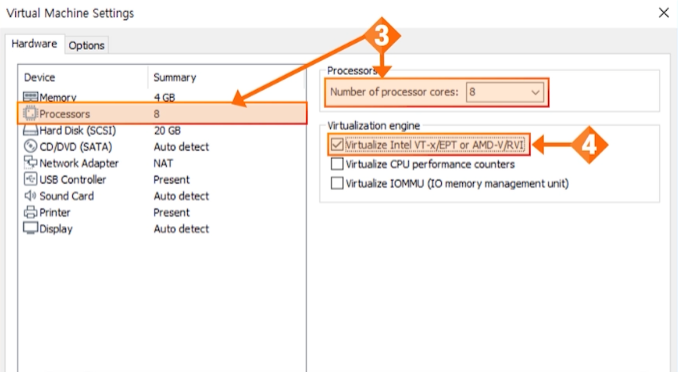Click Auto detect summary for Sound Card
This screenshot has width=678, height=372.
tap(181, 196)
